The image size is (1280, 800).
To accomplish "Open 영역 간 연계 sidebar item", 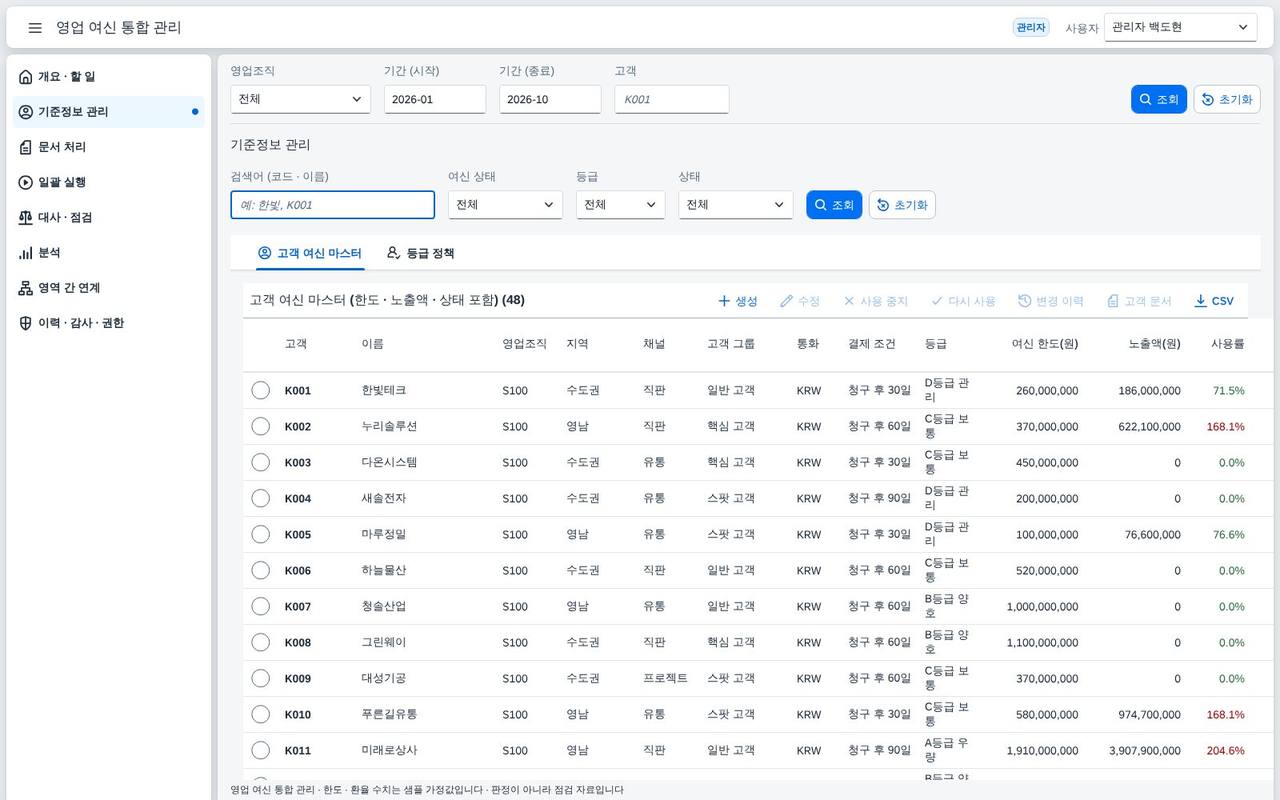I will coord(110,288).
